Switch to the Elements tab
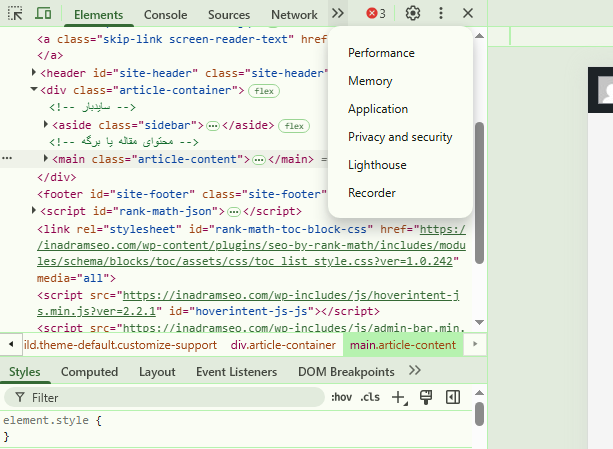The width and height of the screenshot is (613, 449). click(99, 15)
